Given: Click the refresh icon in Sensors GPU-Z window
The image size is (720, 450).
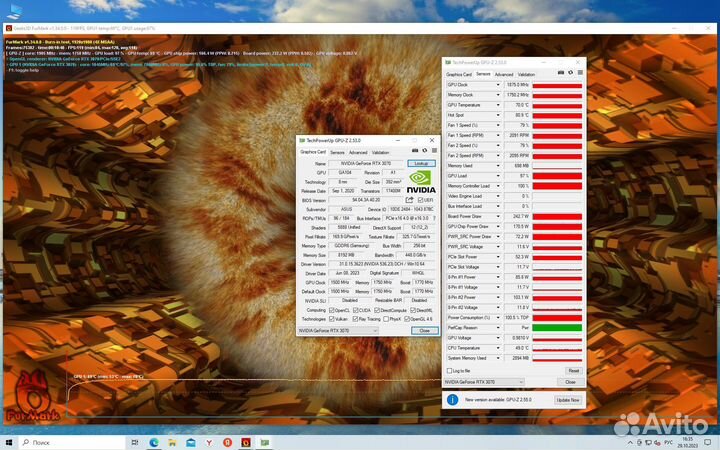Looking at the screenshot, I should [571, 73].
